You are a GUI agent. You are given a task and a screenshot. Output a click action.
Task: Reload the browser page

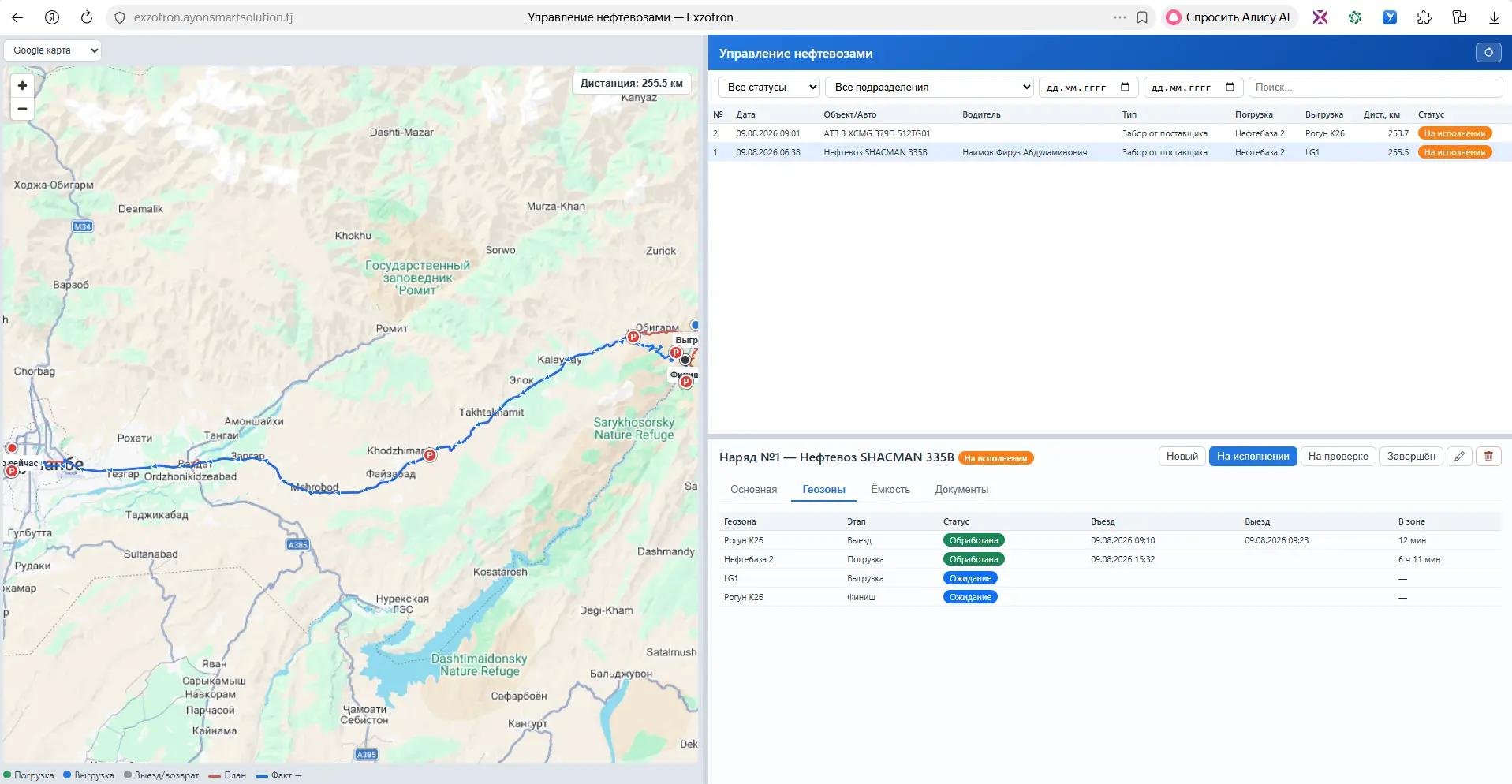(x=87, y=17)
